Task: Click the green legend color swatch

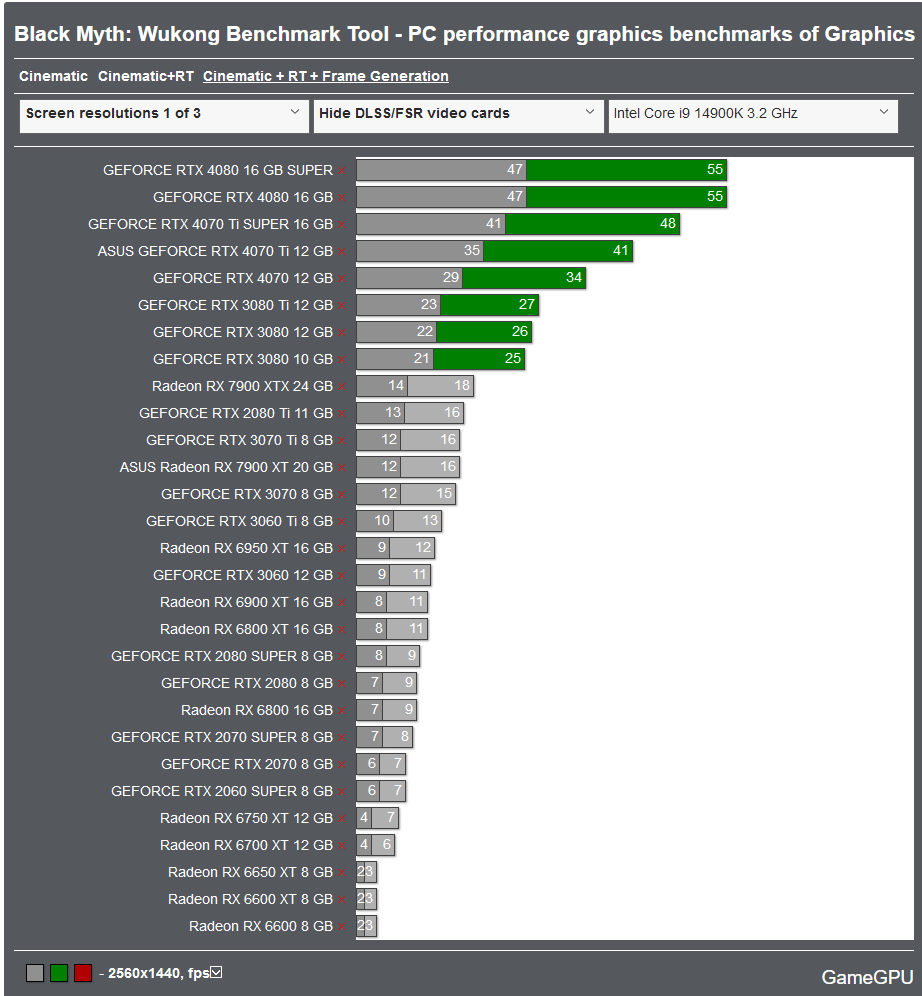Action: point(59,973)
